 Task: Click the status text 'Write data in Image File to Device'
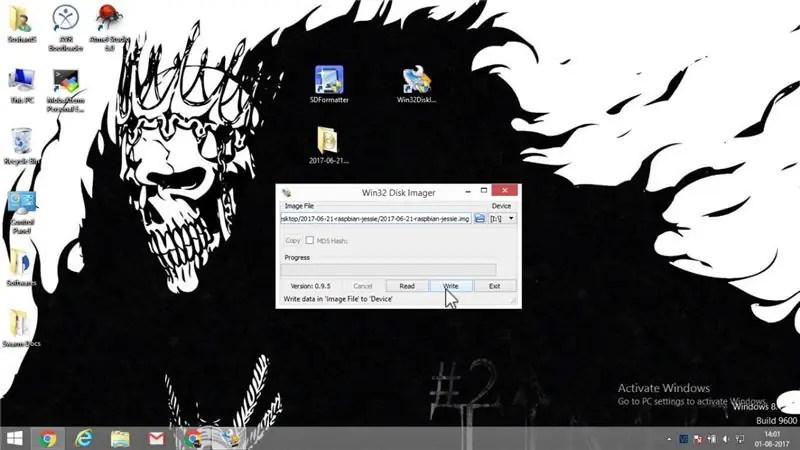338,299
